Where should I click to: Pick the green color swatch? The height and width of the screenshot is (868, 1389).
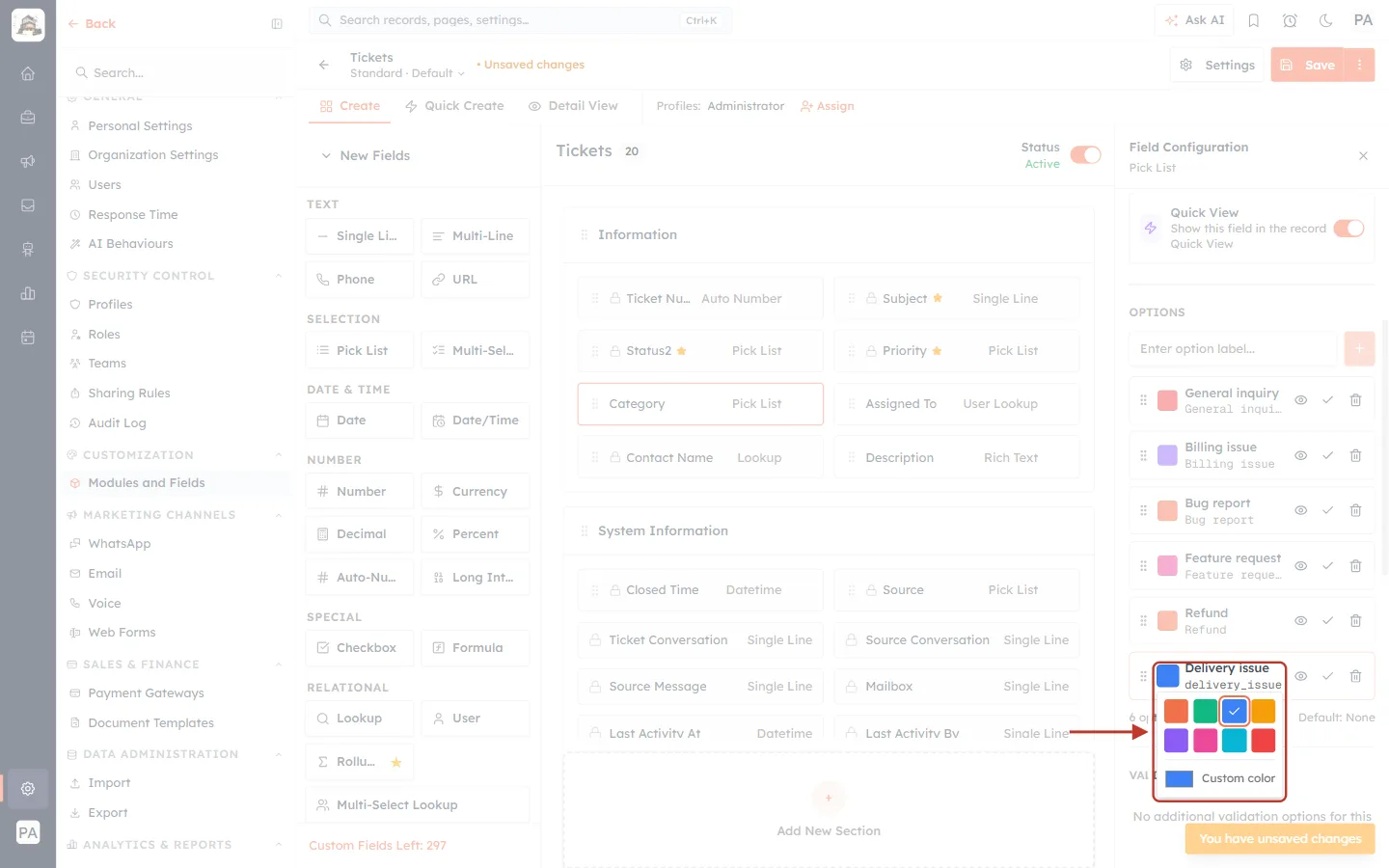[1206, 711]
